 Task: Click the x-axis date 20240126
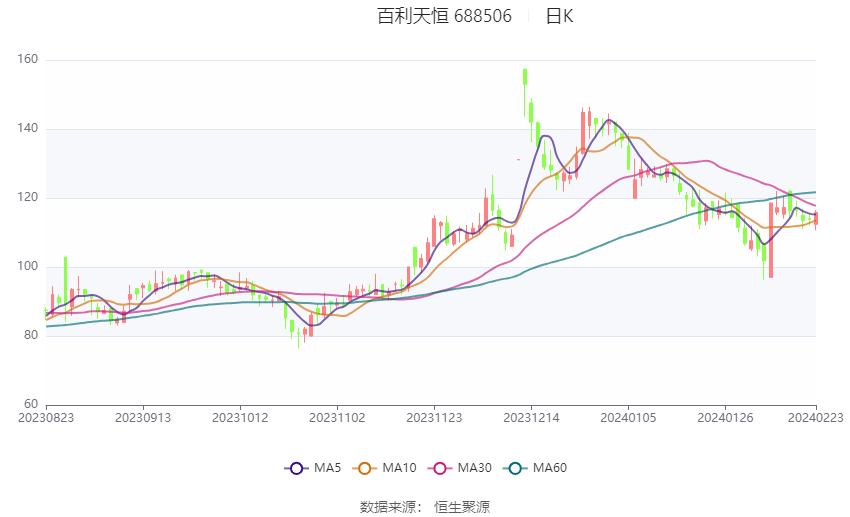(x=725, y=418)
